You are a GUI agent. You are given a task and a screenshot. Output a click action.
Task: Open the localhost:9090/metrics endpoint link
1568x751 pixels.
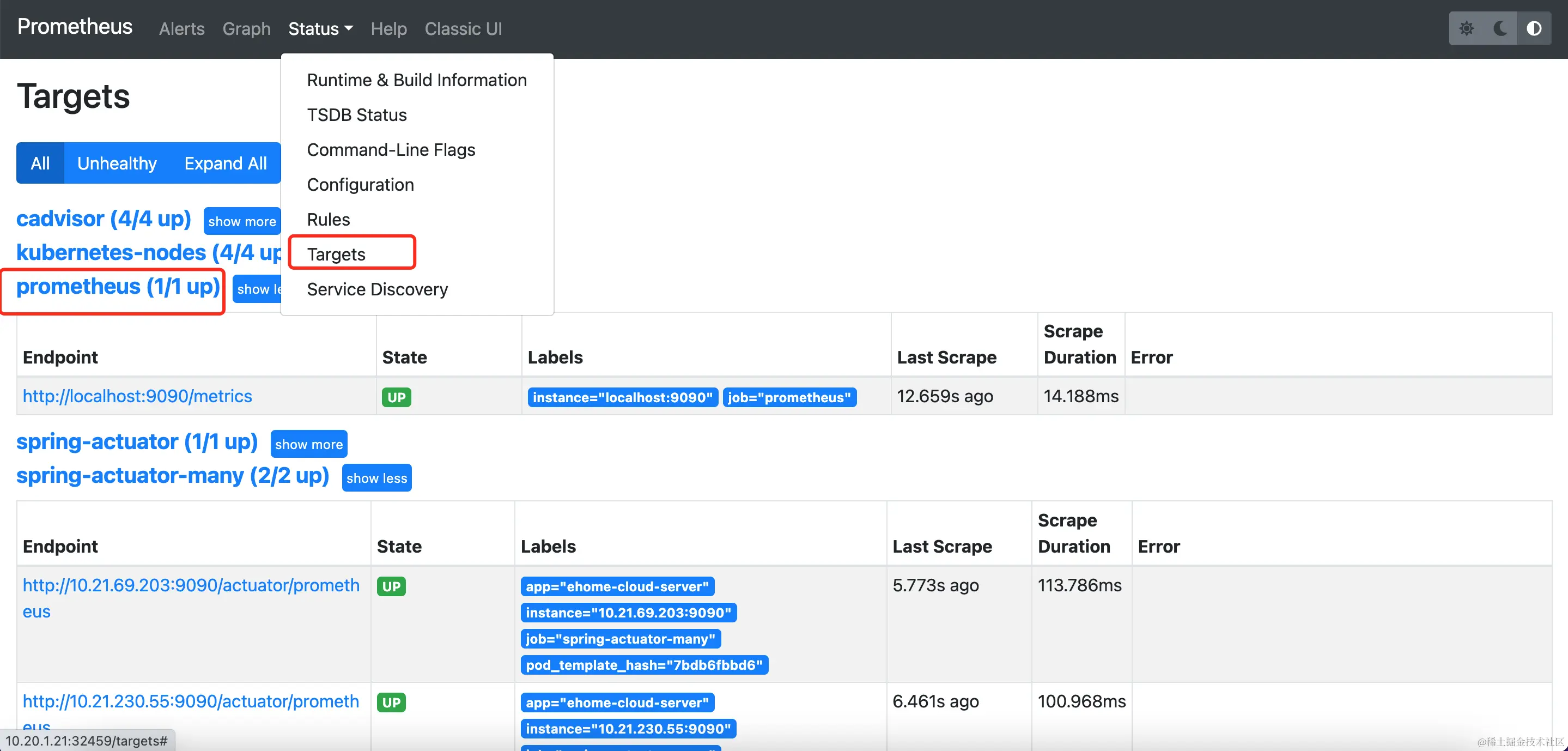(137, 396)
